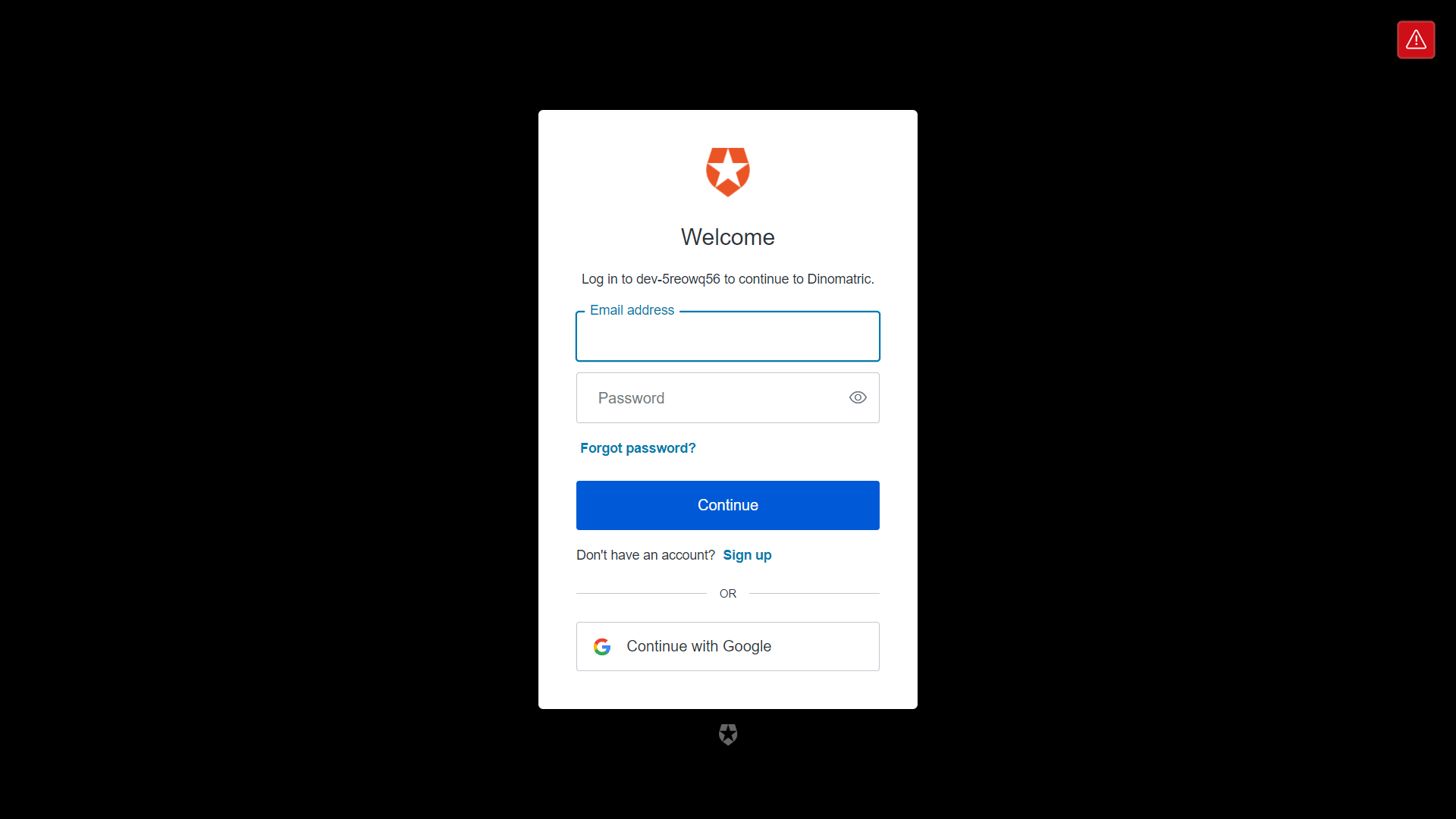This screenshot has width=1456, height=819.
Task: Click the Email address floating label
Action: (632, 310)
